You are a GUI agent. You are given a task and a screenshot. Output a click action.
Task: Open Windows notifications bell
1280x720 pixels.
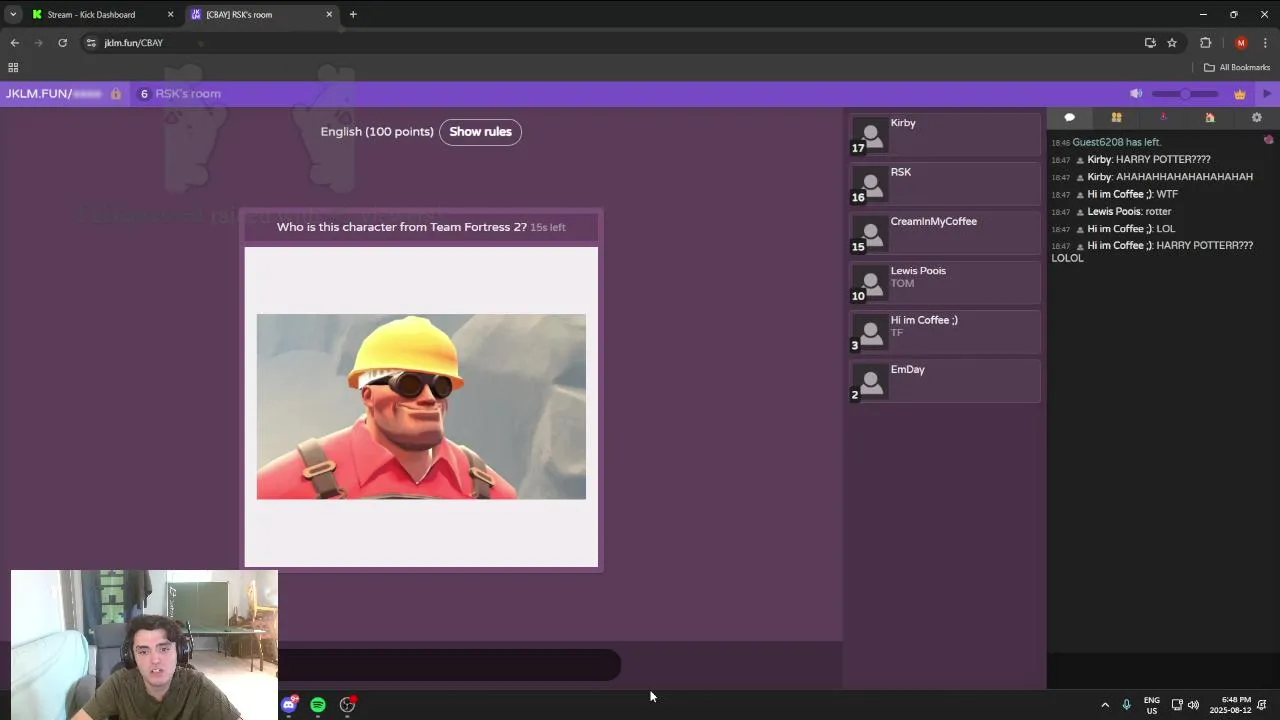1263,705
